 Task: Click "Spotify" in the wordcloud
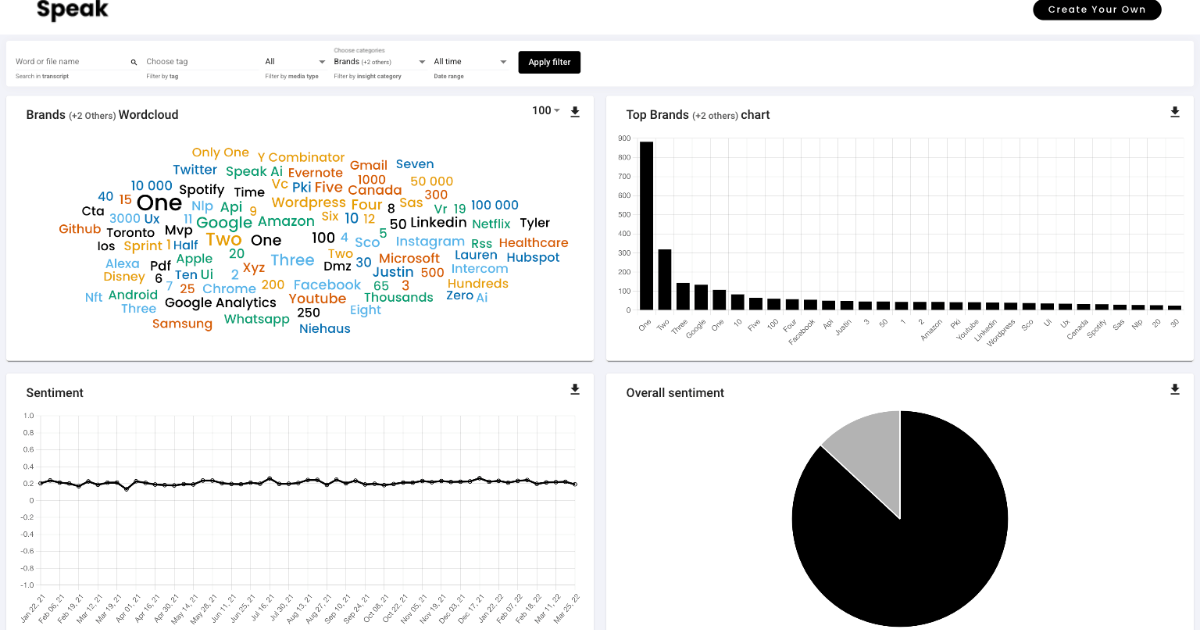pyautogui.click(x=201, y=190)
